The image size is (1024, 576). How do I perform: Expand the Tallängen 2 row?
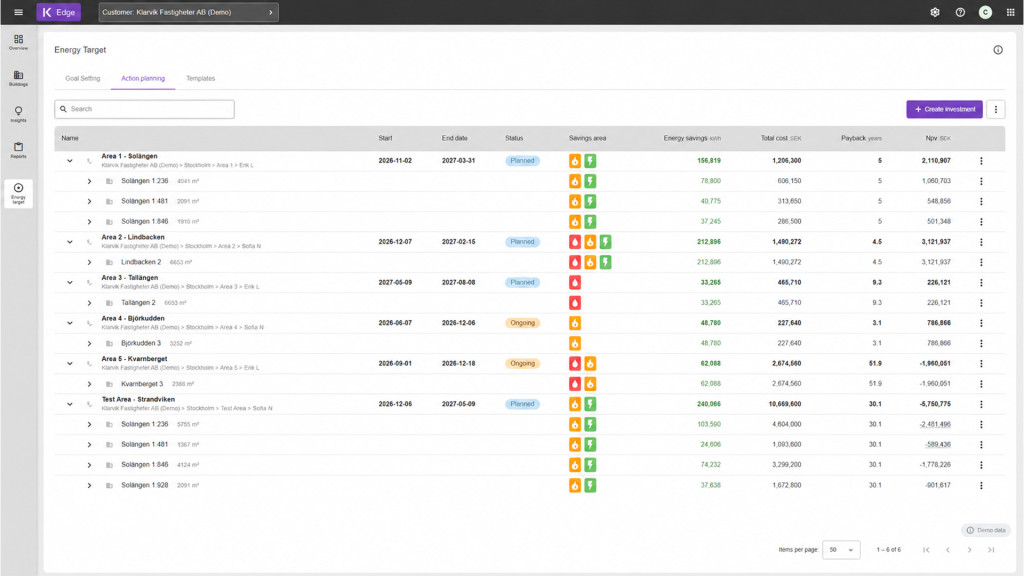[x=89, y=303]
